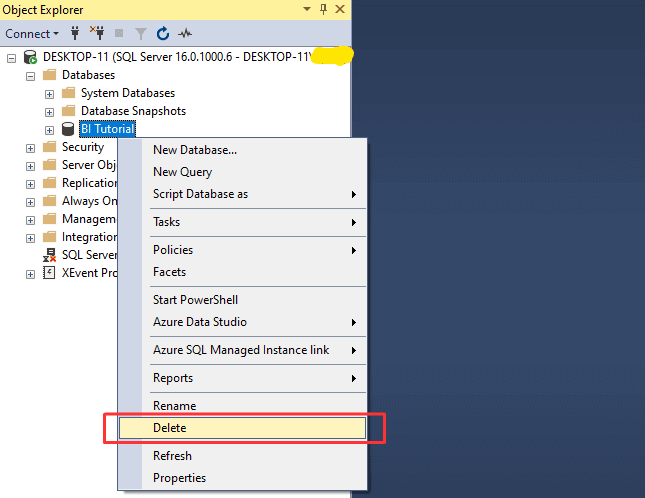Image resolution: width=645 pixels, height=498 pixels.
Task: Pin the Object Explorer panel with pushpin icon
Action: [323, 9]
